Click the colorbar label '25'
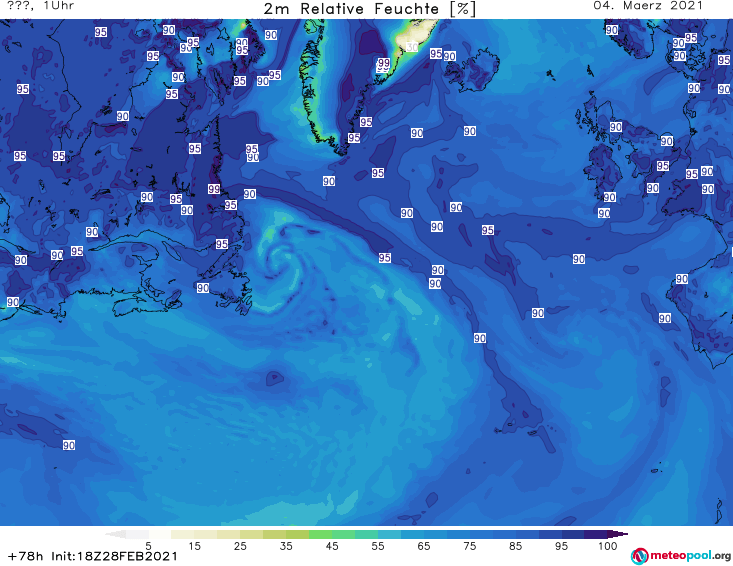Image resolution: width=733 pixels, height=566 pixels. coord(240,546)
